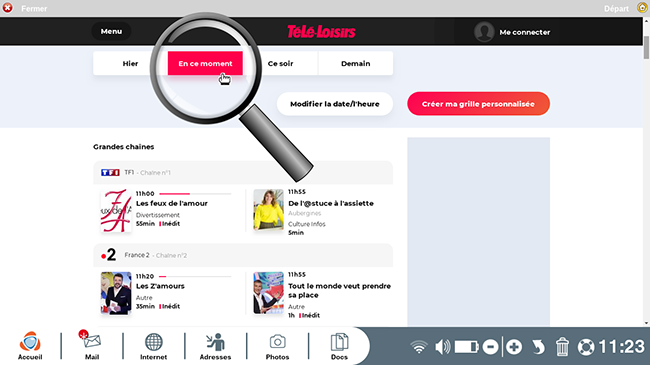Click the speaker volume icon

[443, 347]
